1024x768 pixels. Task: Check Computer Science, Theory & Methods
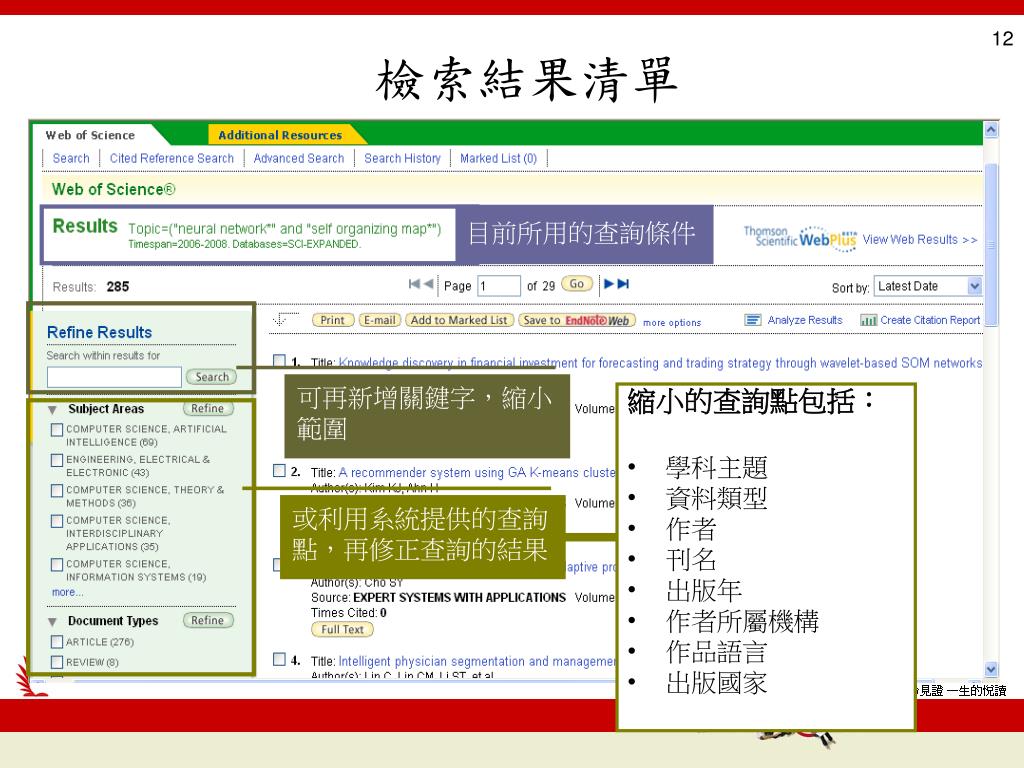point(57,490)
